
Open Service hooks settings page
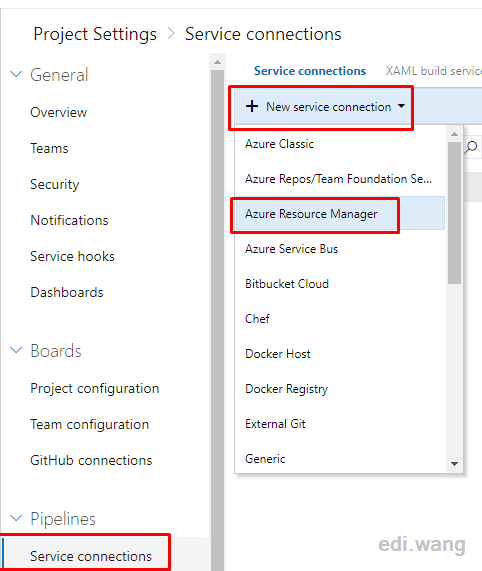click(x=72, y=256)
